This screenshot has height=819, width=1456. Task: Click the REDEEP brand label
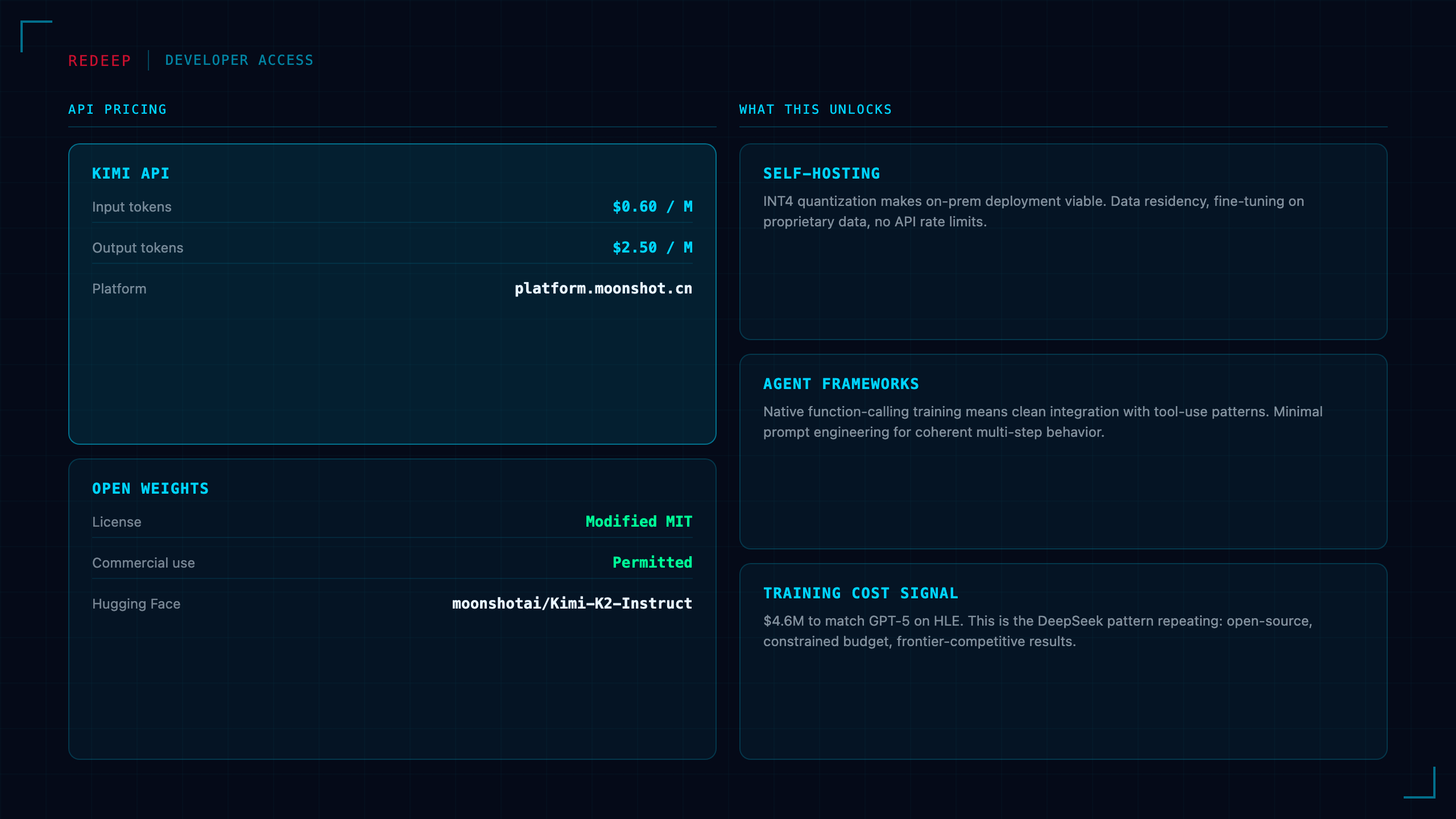(x=100, y=60)
